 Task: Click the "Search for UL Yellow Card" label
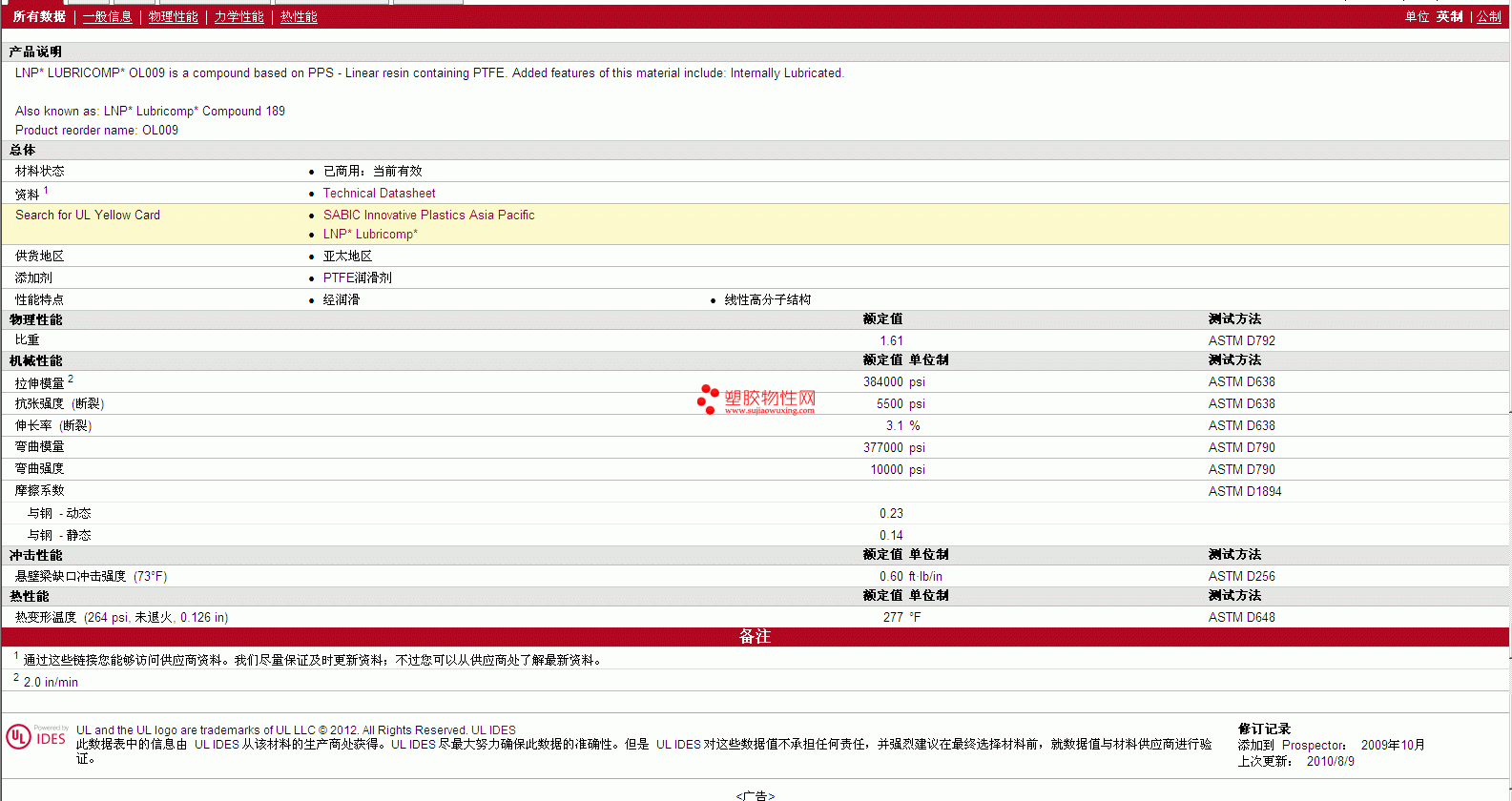(88, 216)
